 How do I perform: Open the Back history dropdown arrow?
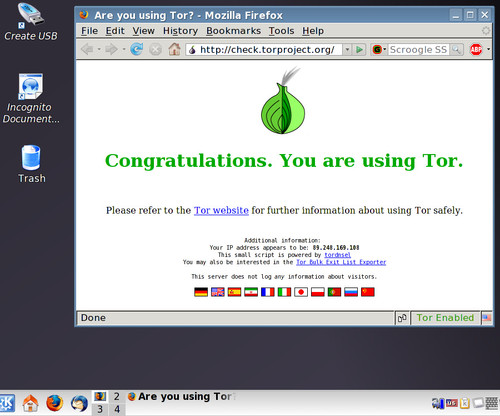pyautogui.click(x=99, y=49)
